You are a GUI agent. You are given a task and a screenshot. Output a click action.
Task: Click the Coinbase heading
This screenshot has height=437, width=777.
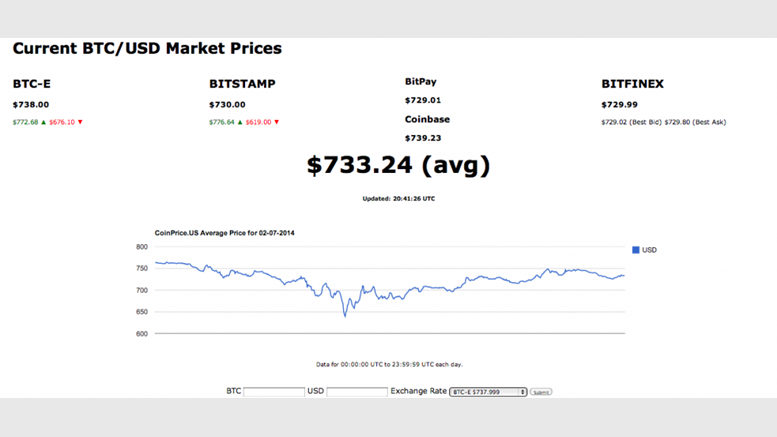(427, 119)
